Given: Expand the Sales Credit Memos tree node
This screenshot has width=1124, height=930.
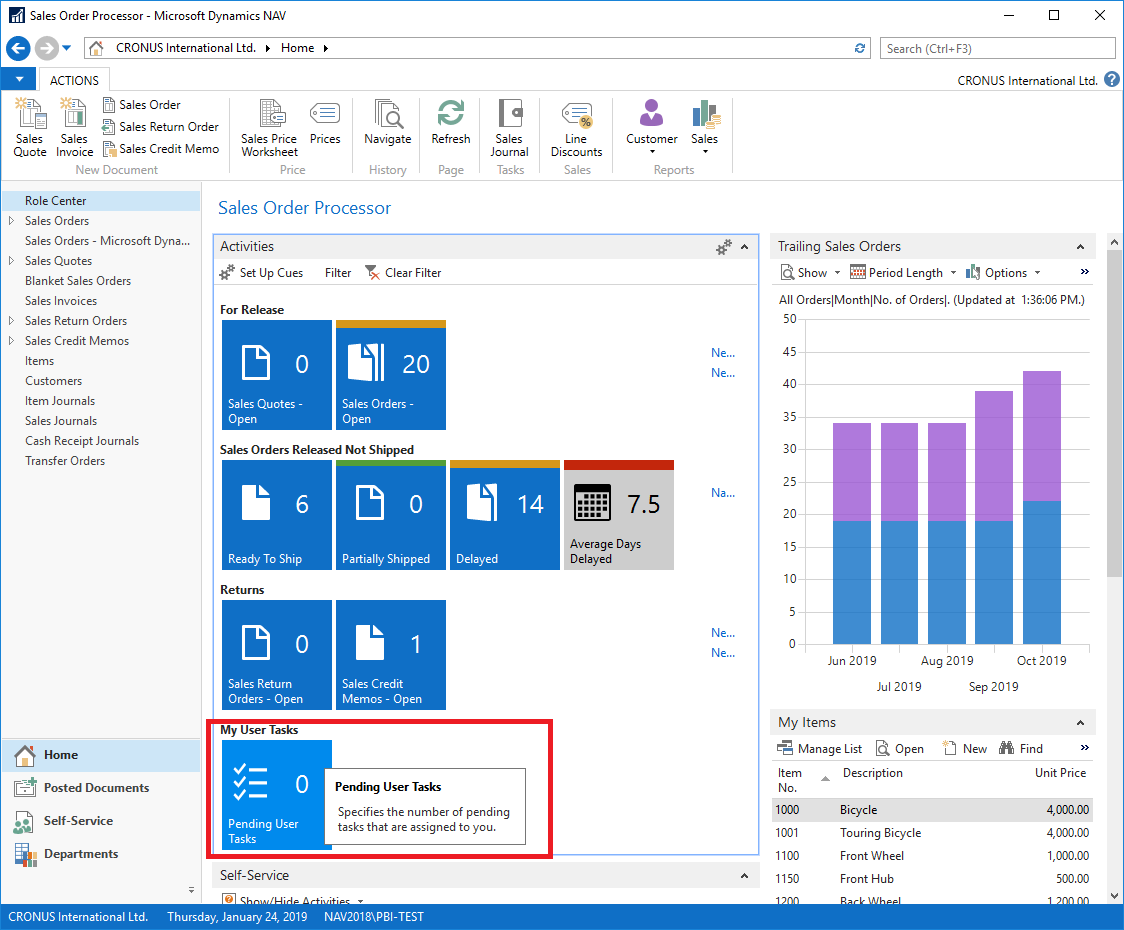Looking at the screenshot, I should [x=11, y=341].
